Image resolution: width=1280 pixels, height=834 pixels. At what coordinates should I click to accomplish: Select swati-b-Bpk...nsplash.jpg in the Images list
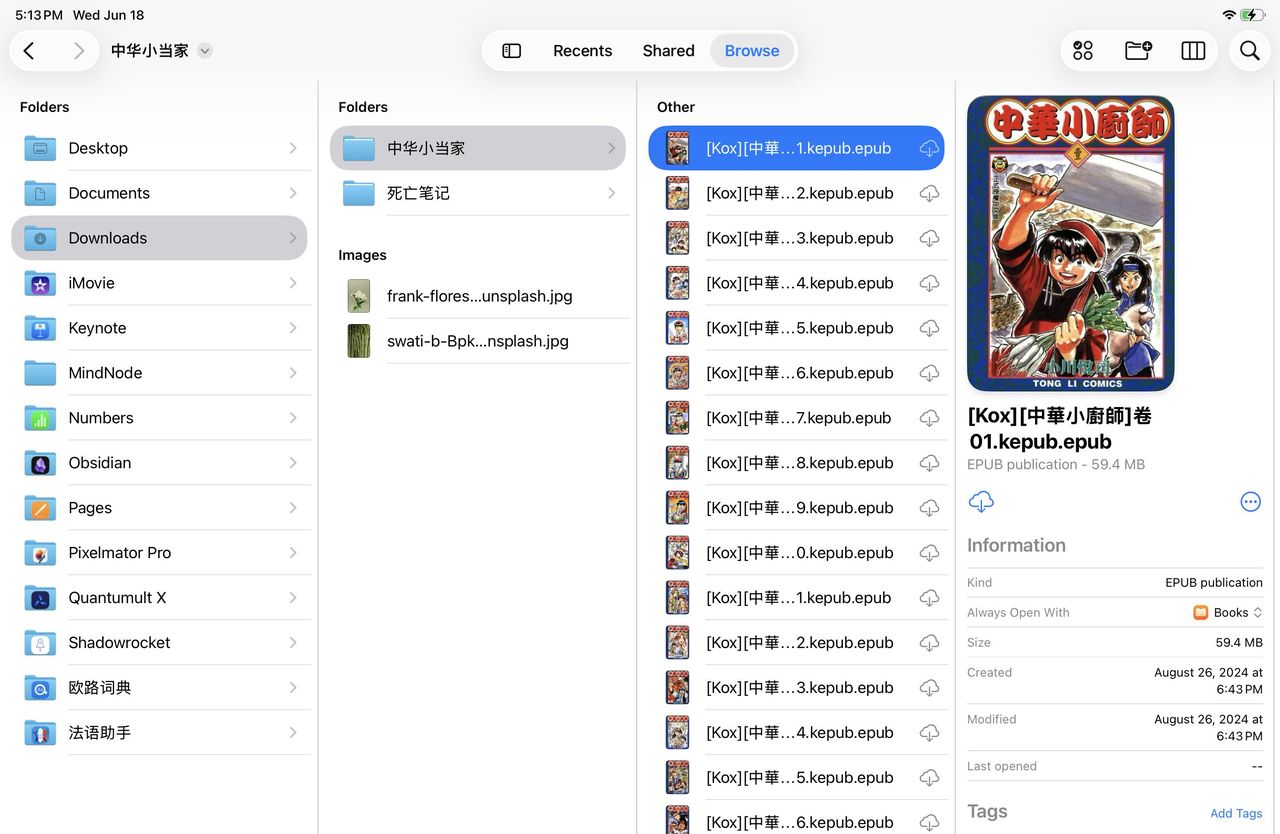tap(477, 340)
